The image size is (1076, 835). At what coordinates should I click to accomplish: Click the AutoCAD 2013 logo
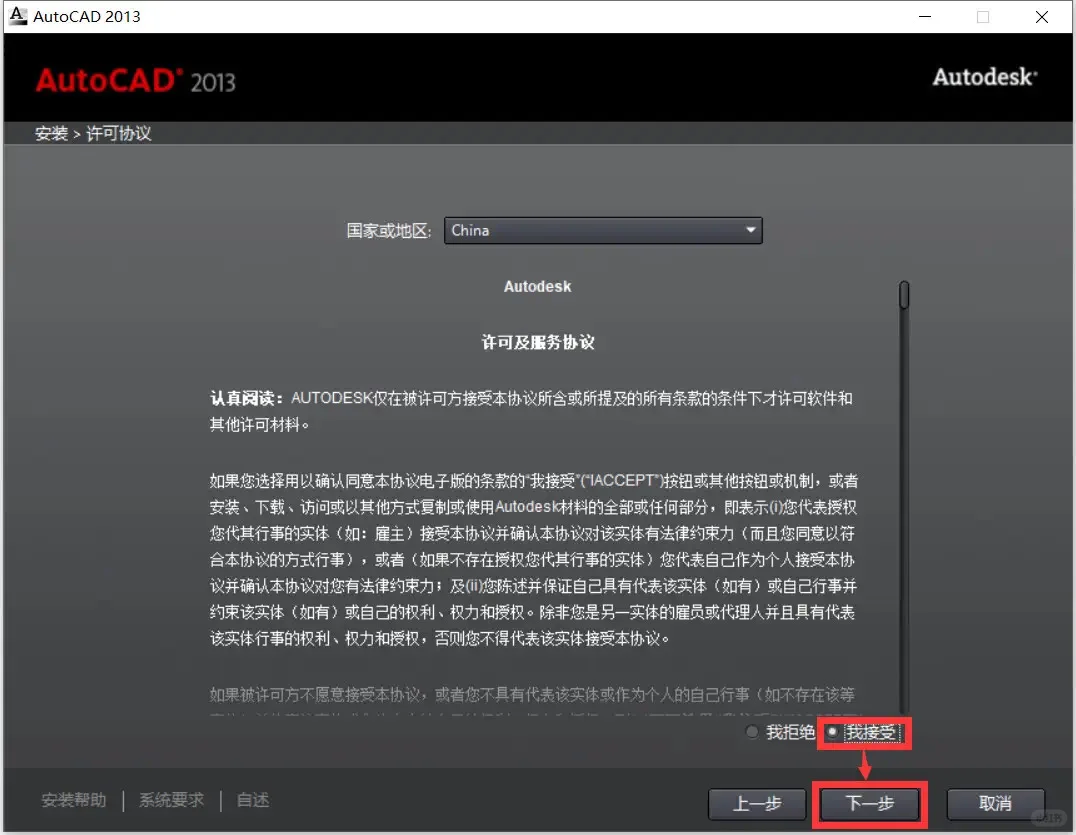pyautogui.click(x=136, y=80)
